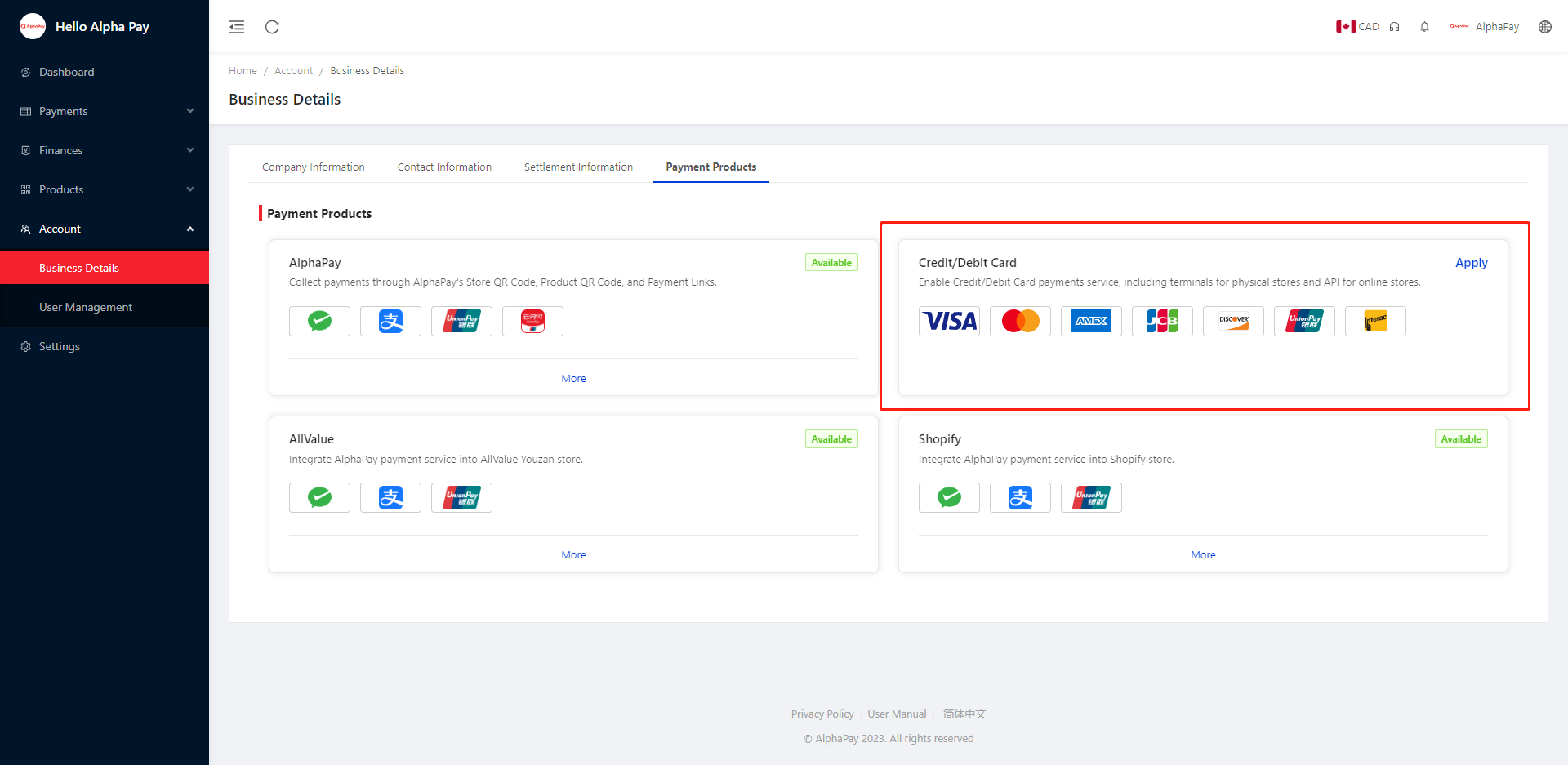The image size is (1568, 765).
Task: Click the Canadian flag CAD currency selector
Action: point(1357,27)
